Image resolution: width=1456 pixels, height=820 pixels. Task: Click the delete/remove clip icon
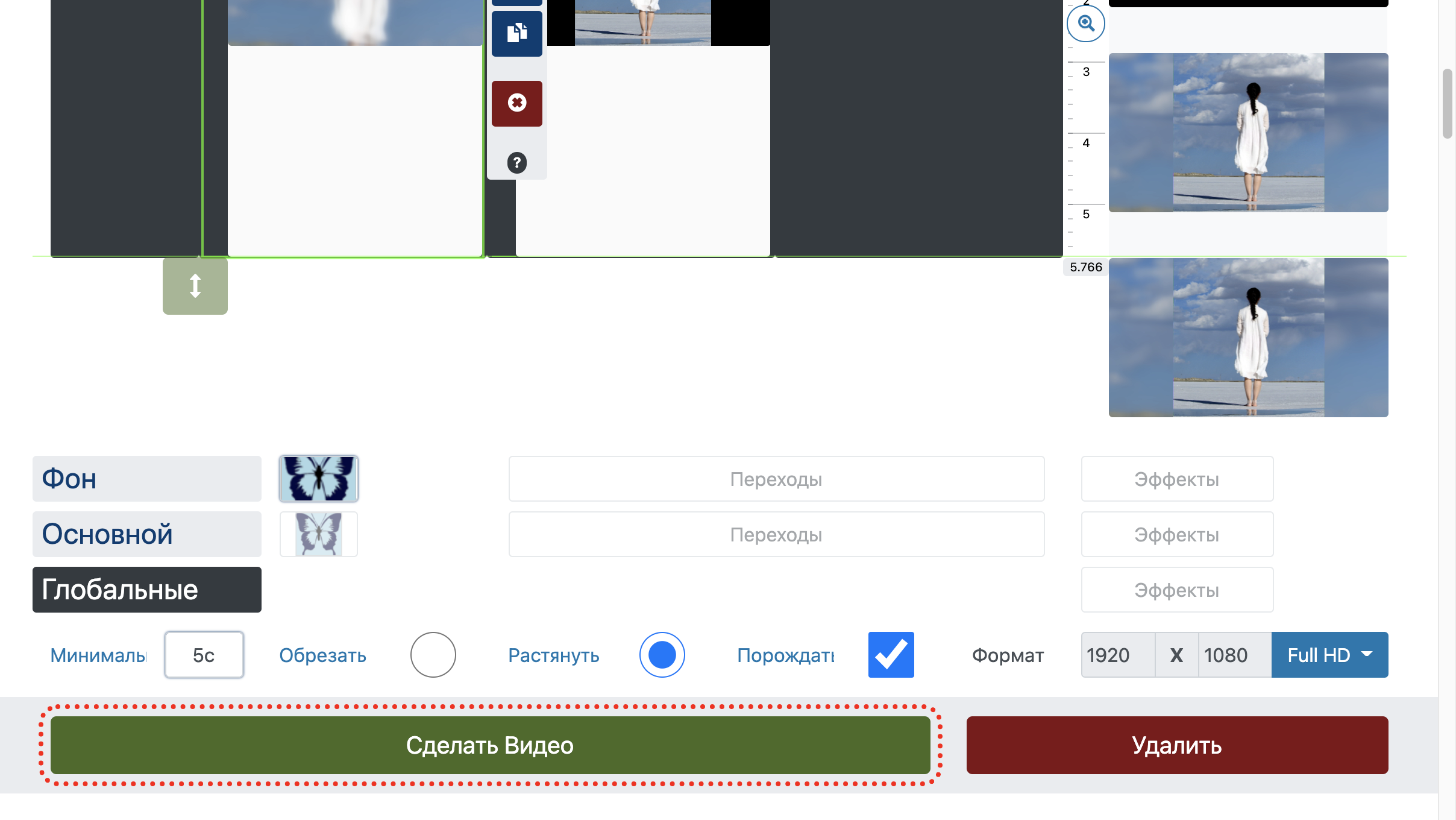[x=516, y=102]
